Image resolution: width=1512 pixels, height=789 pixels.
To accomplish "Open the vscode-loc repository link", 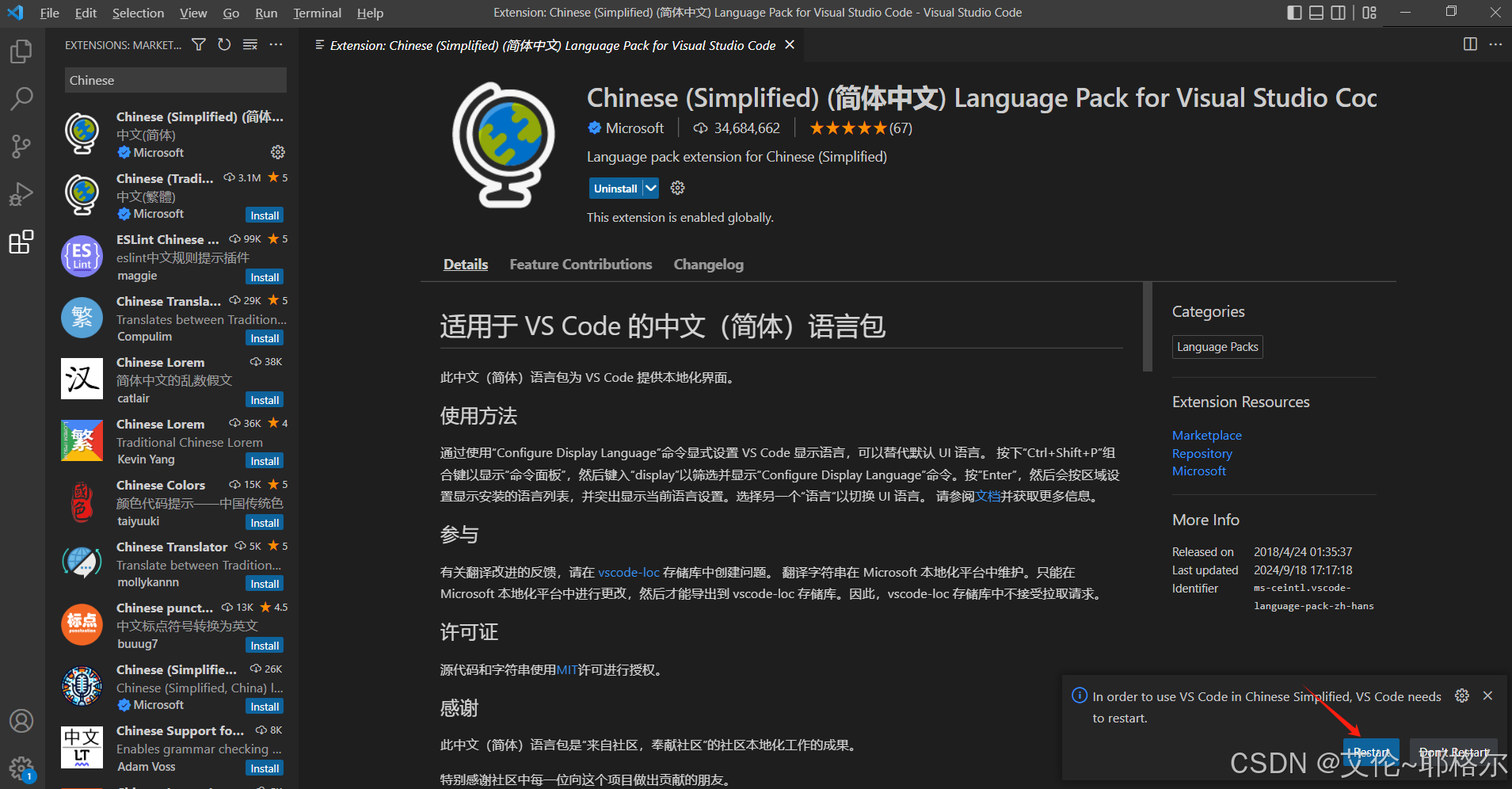I will click(628, 572).
